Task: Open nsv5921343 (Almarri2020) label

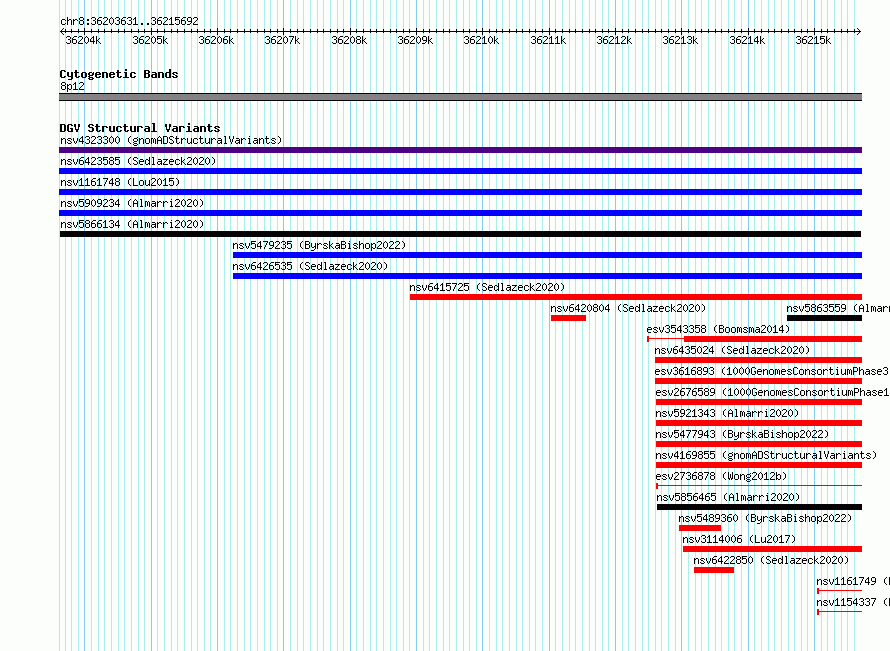Action: point(727,413)
